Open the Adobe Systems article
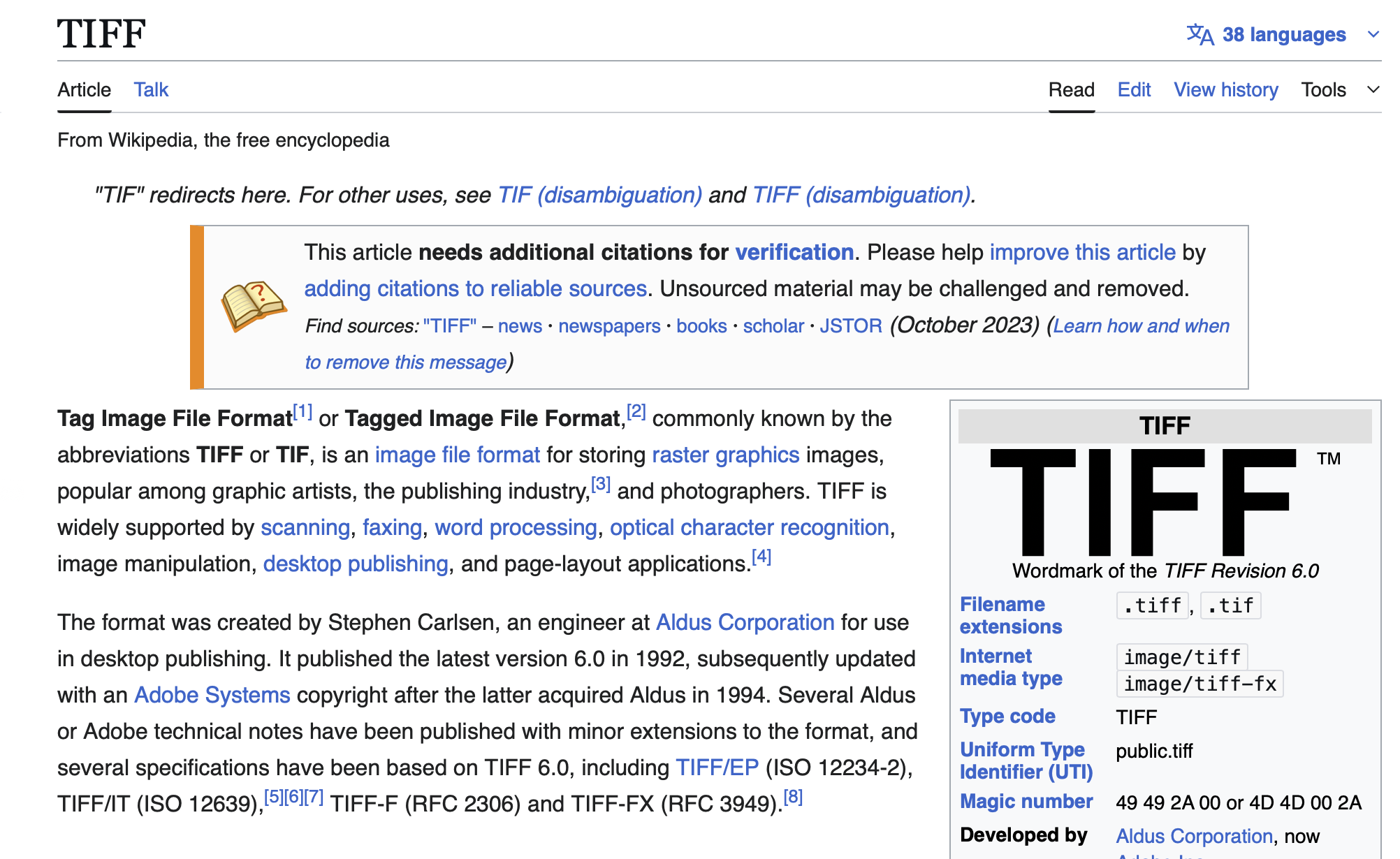Viewport: 1400px width, 859px height. [x=212, y=695]
